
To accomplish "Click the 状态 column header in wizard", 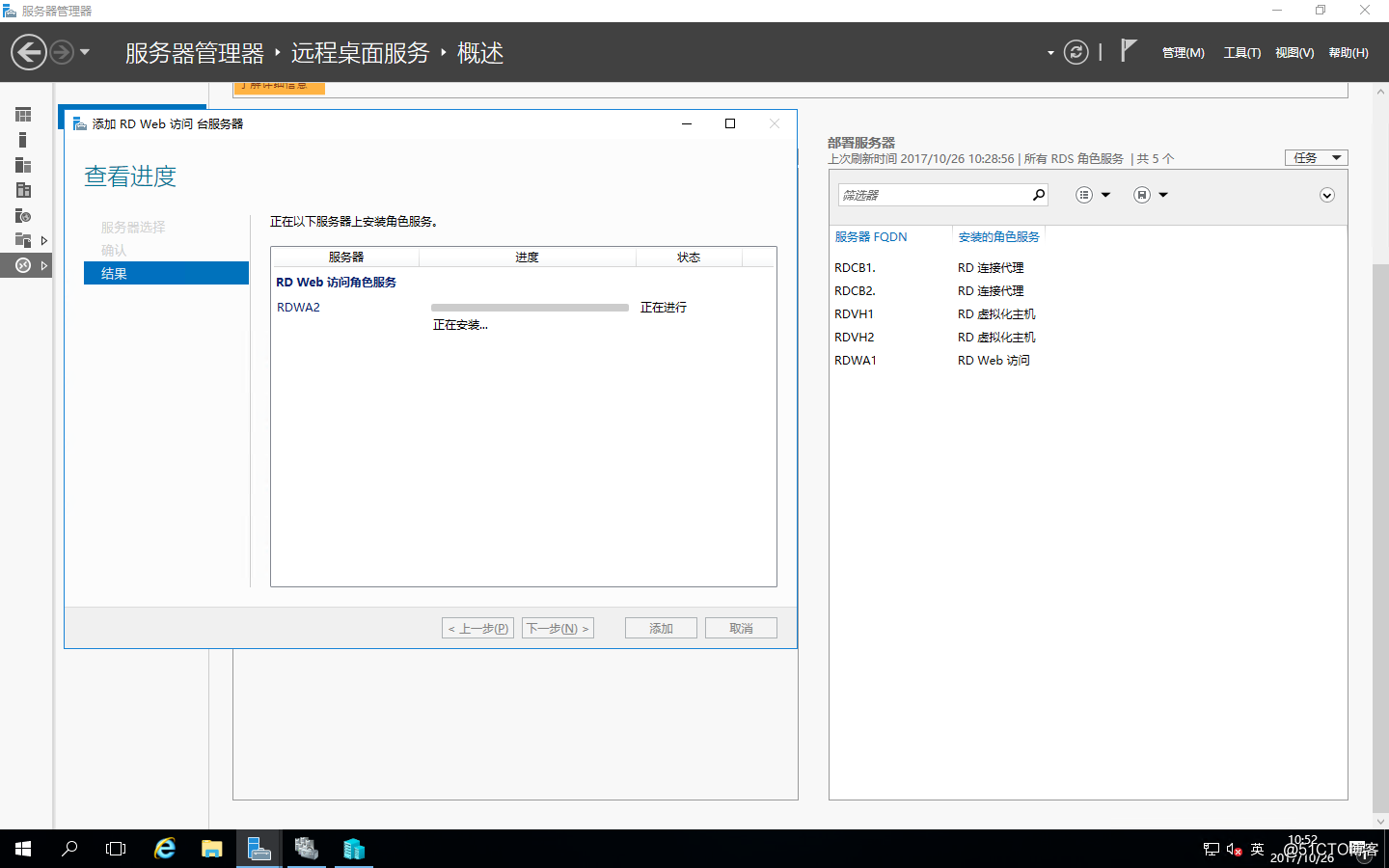I will (x=689, y=257).
